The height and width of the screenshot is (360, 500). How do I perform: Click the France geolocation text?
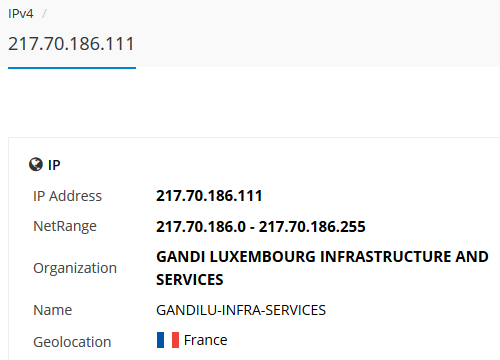[206, 340]
